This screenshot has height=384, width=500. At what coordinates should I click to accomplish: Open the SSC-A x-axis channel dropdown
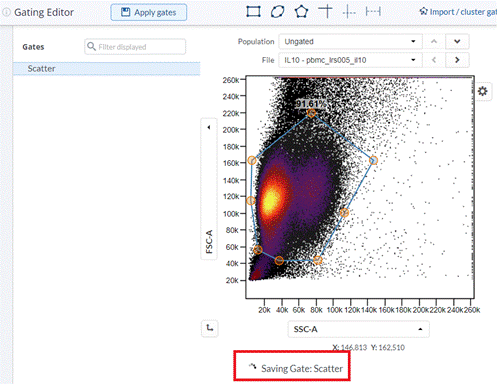[x=358, y=329]
